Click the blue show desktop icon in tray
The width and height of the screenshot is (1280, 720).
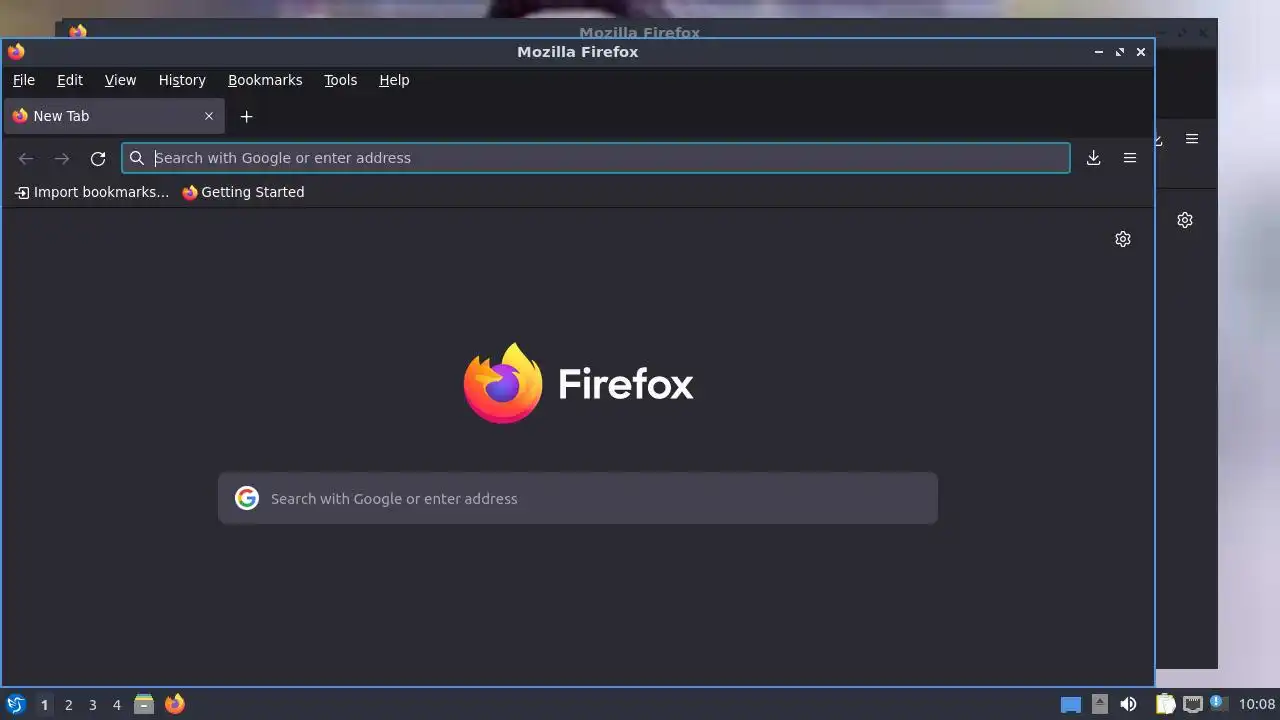1071,705
